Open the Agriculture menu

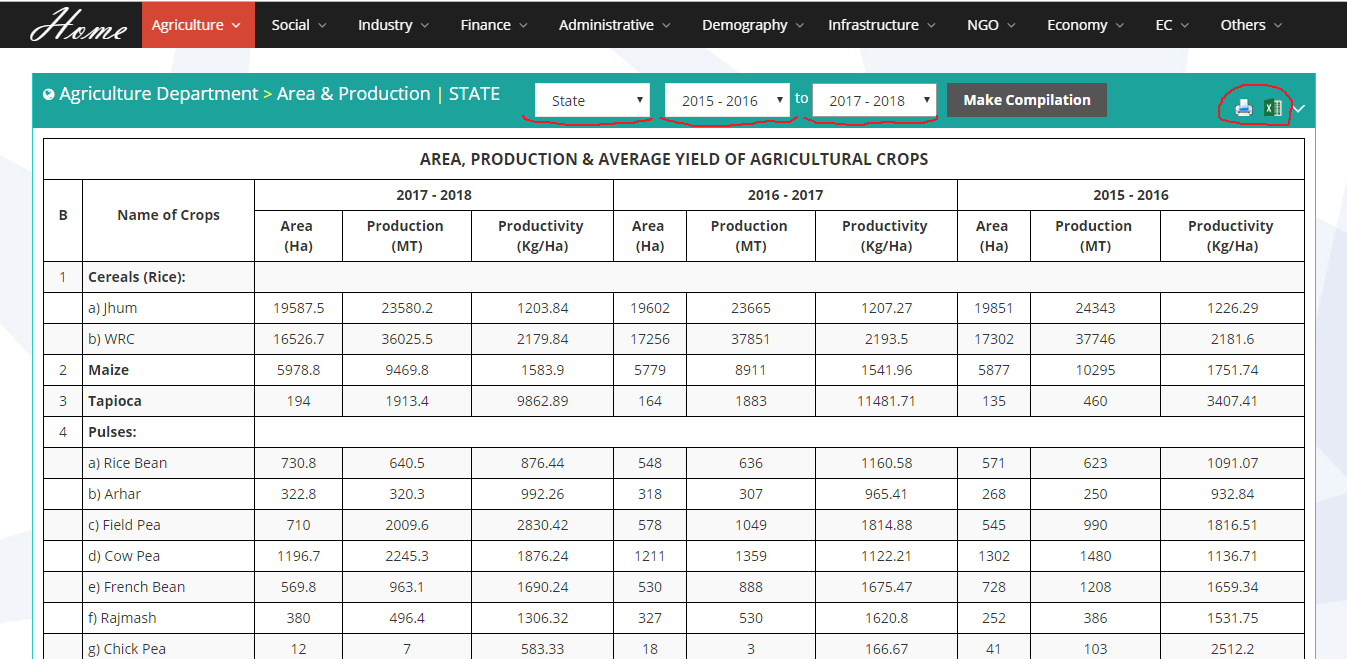[197, 25]
